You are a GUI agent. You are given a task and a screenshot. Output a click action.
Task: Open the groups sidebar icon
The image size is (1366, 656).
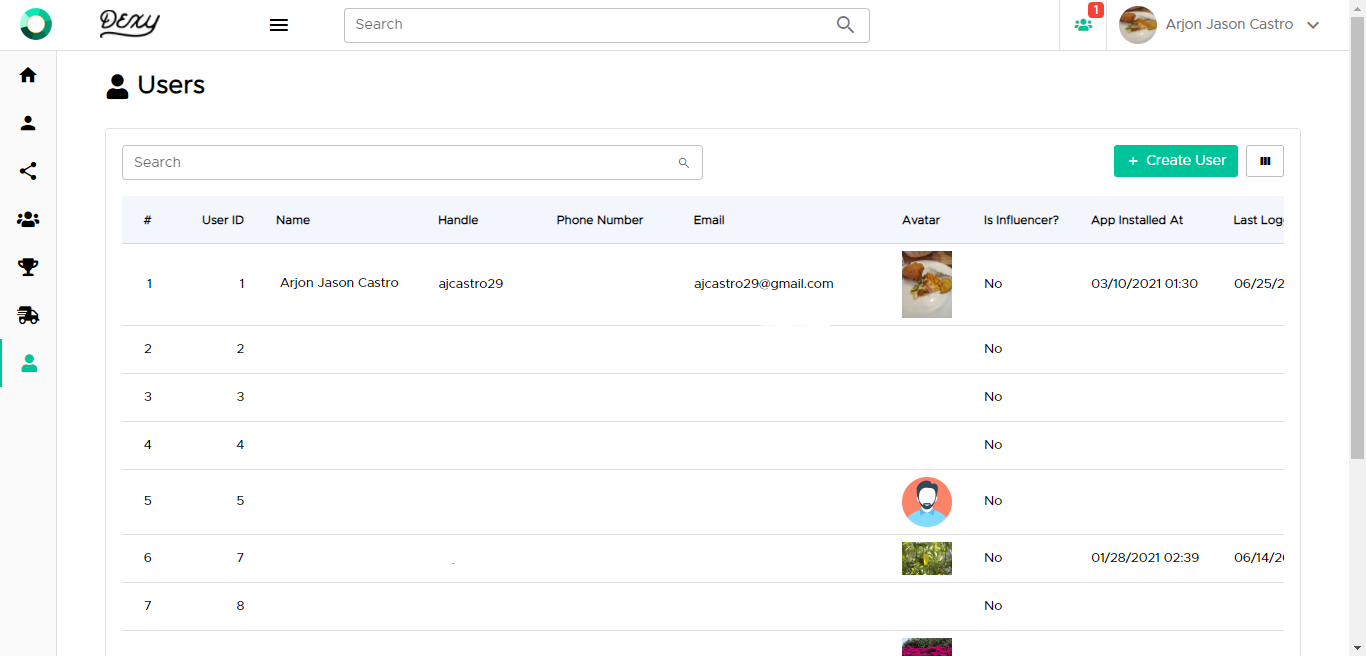tap(28, 219)
